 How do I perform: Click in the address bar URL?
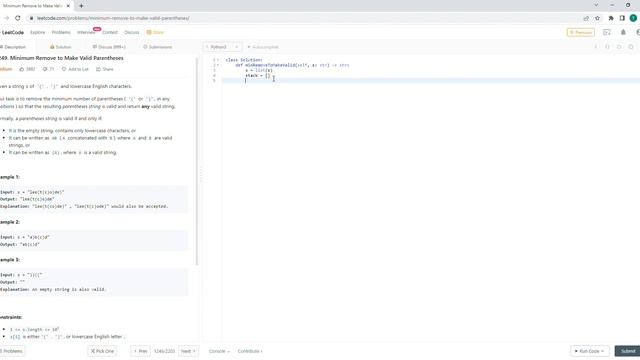[113, 18]
